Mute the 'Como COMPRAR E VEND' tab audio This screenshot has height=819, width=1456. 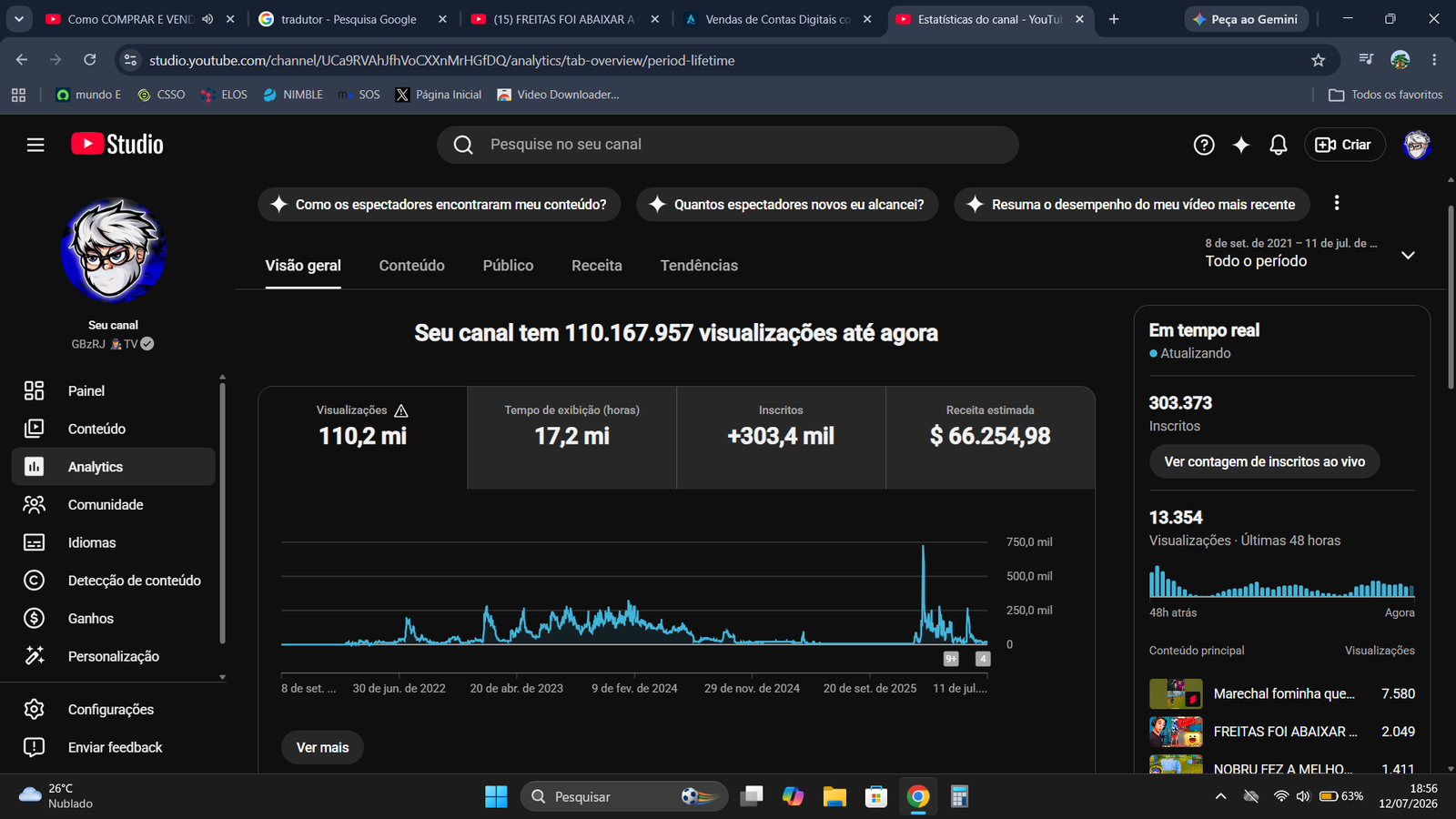pos(207,19)
